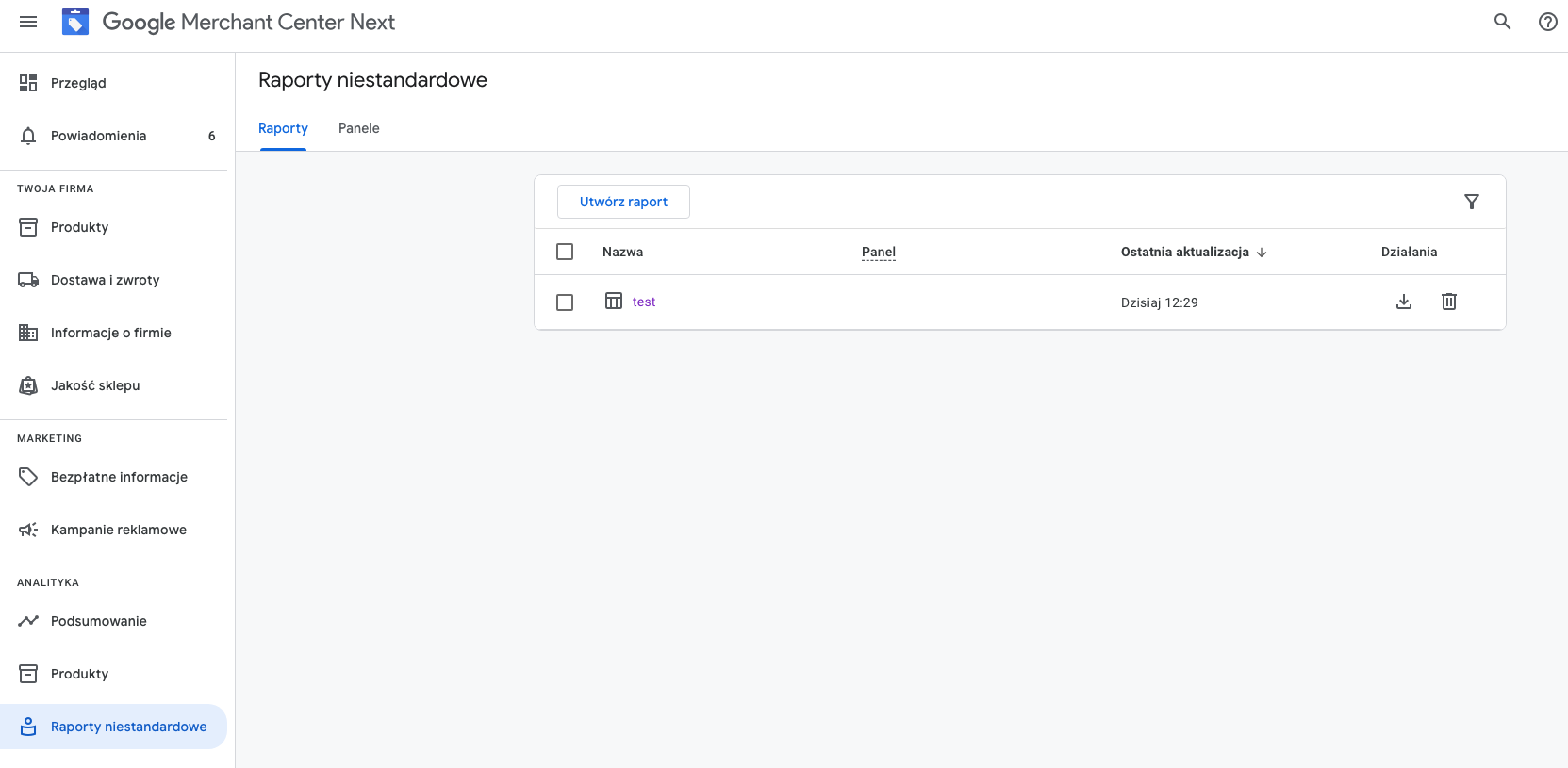Delete the test report via trash icon

(1449, 302)
